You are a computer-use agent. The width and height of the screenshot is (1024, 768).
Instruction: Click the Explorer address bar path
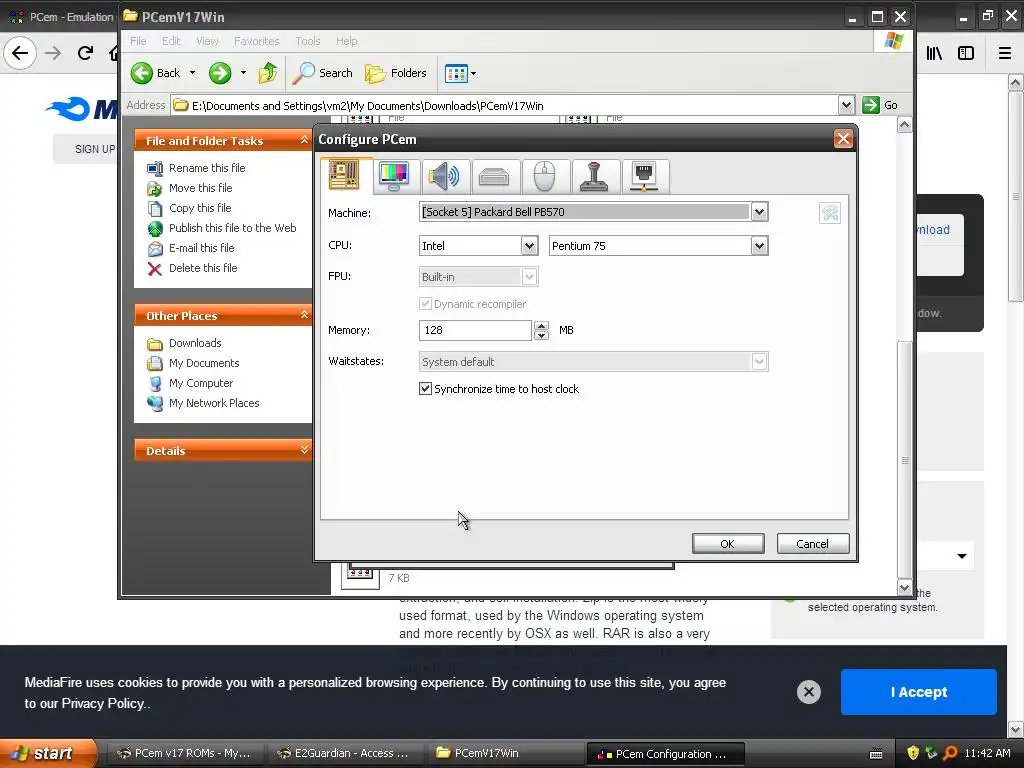(505, 106)
